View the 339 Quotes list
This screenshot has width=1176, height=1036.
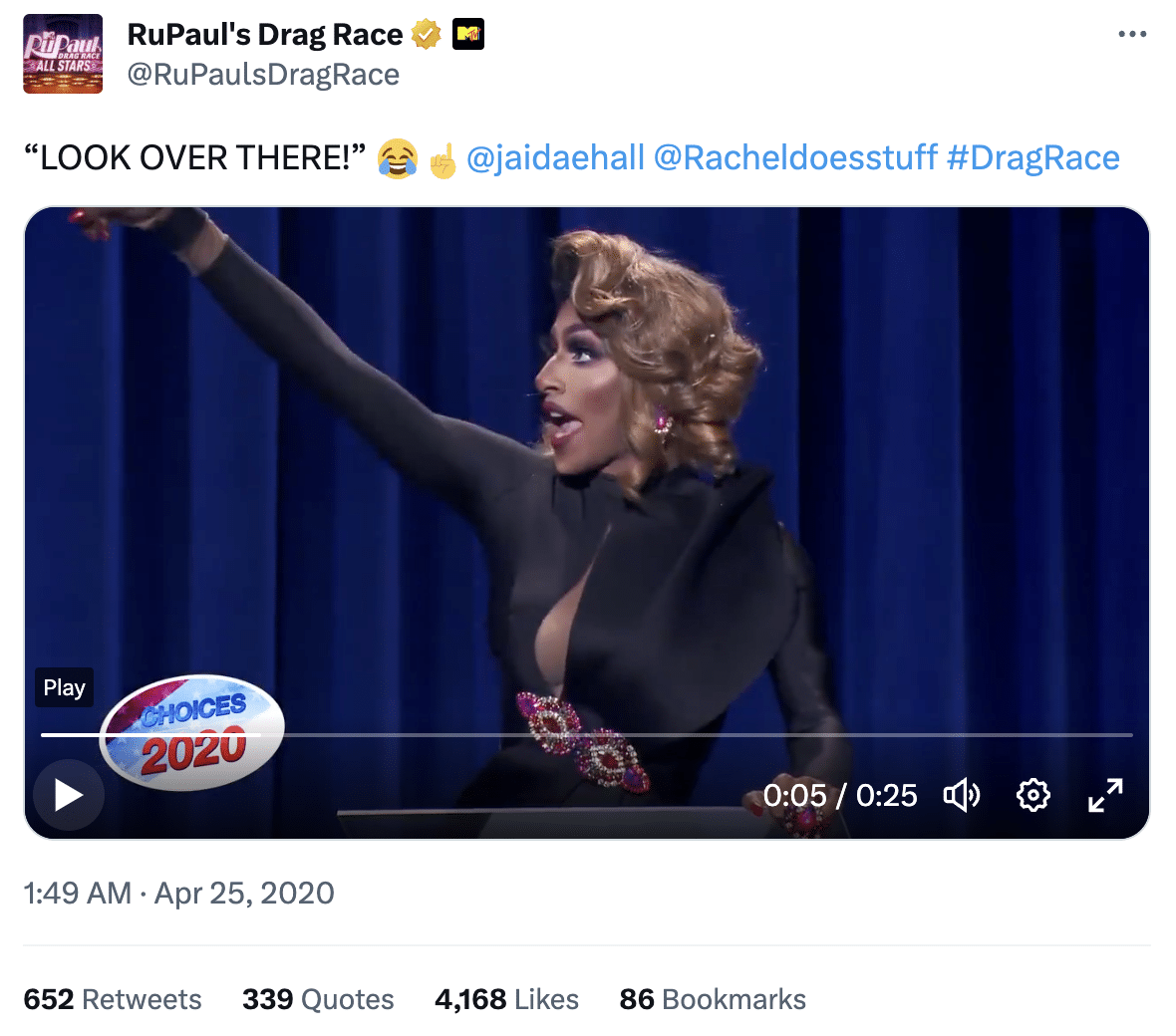[x=318, y=999]
